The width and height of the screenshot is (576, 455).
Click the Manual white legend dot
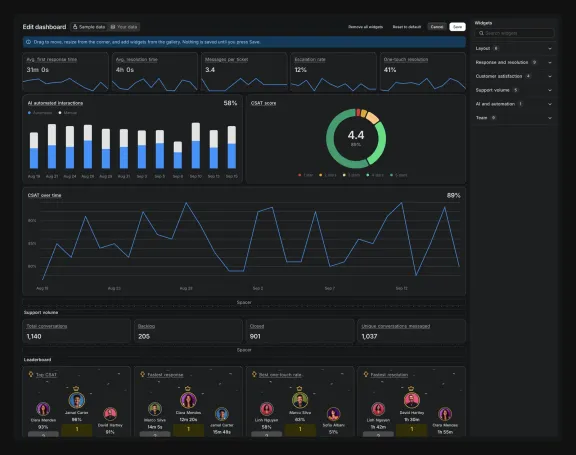click(x=60, y=113)
